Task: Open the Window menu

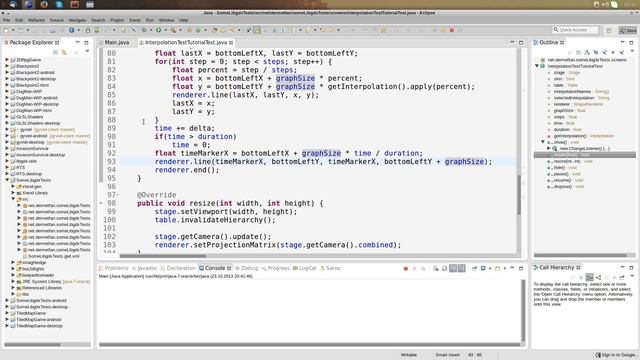Action: (166, 20)
